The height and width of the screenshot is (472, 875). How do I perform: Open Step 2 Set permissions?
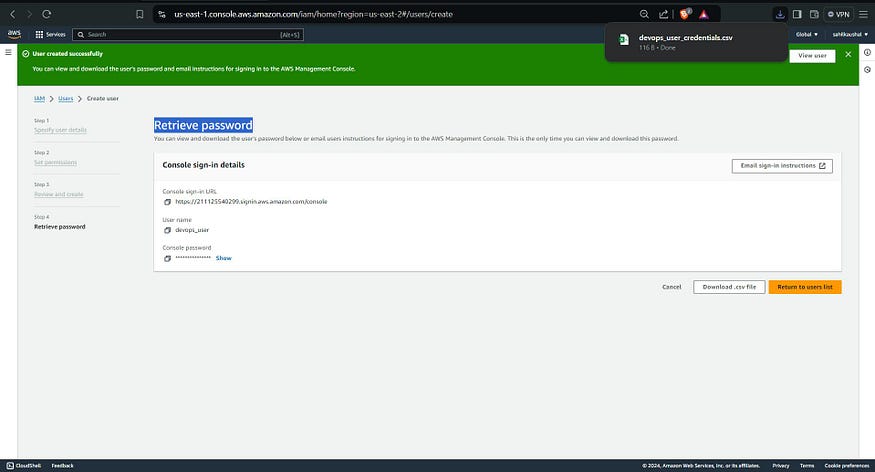point(55,162)
